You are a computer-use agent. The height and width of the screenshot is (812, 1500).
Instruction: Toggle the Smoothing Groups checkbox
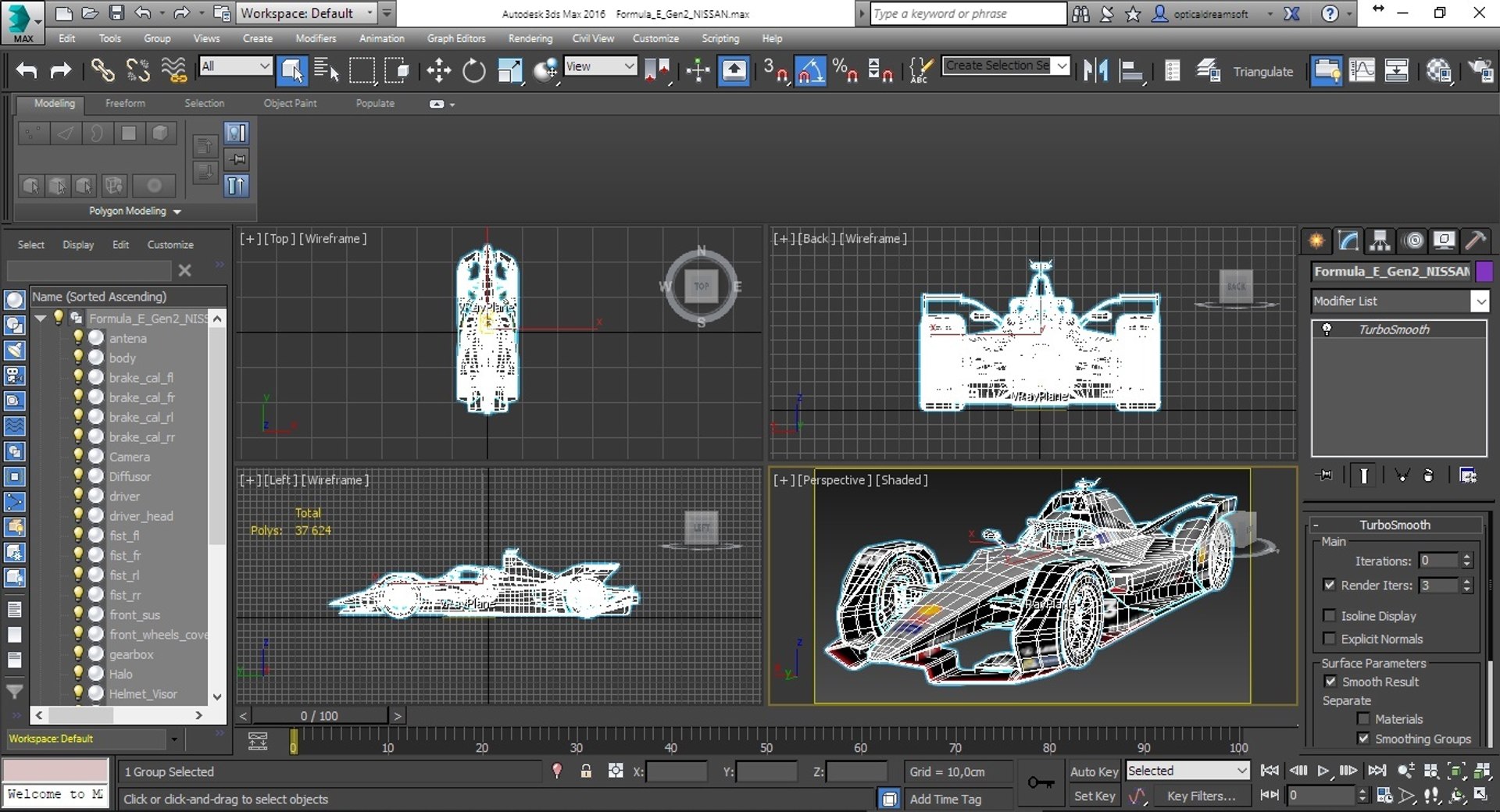pos(1363,738)
